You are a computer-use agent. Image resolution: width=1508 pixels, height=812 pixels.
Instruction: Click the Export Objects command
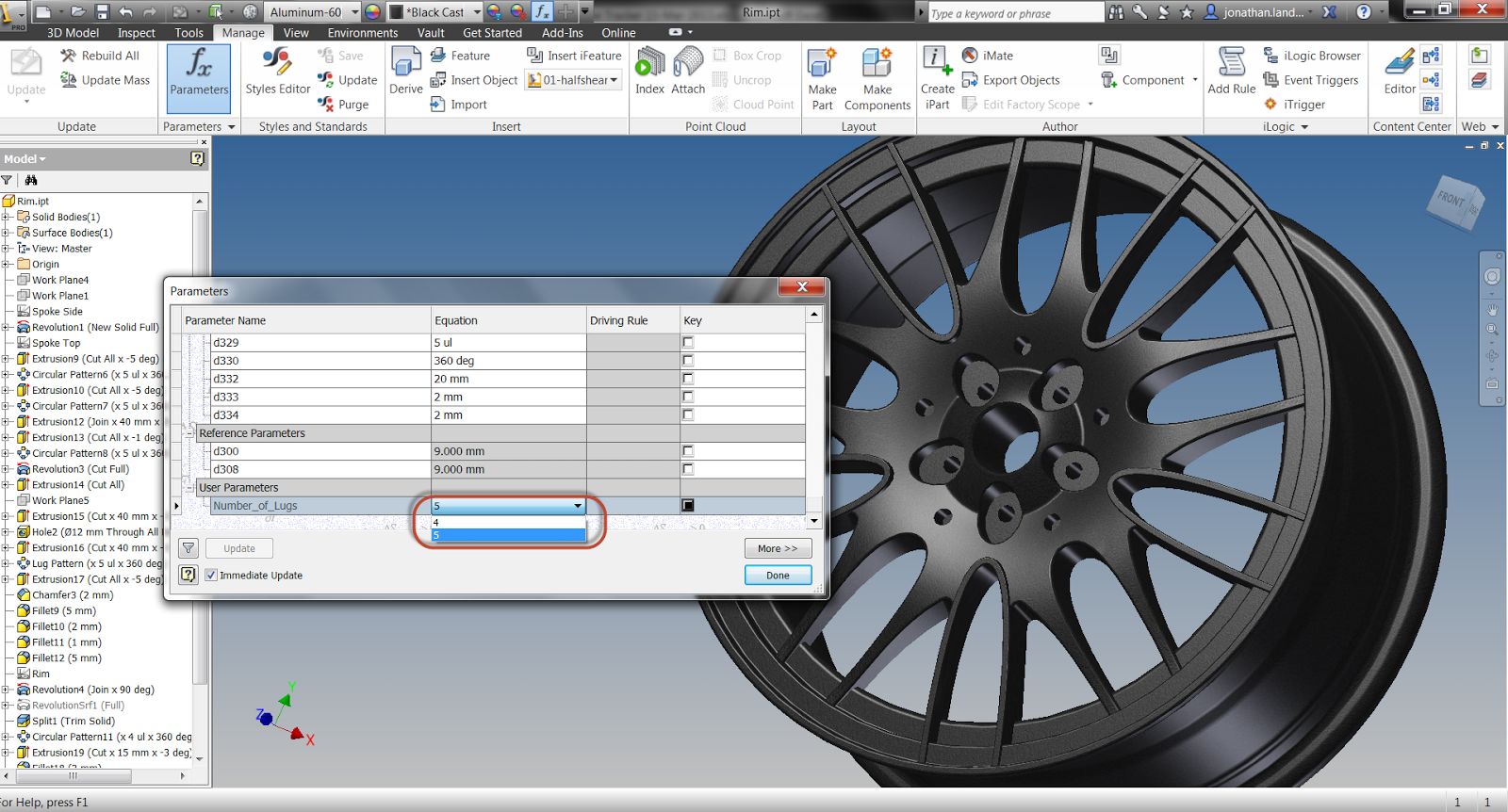point(1011,80)
